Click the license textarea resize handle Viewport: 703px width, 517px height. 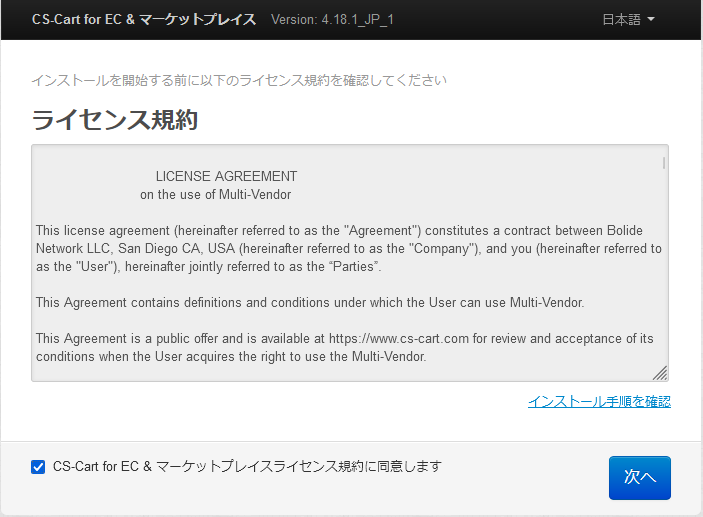(661, 374)
